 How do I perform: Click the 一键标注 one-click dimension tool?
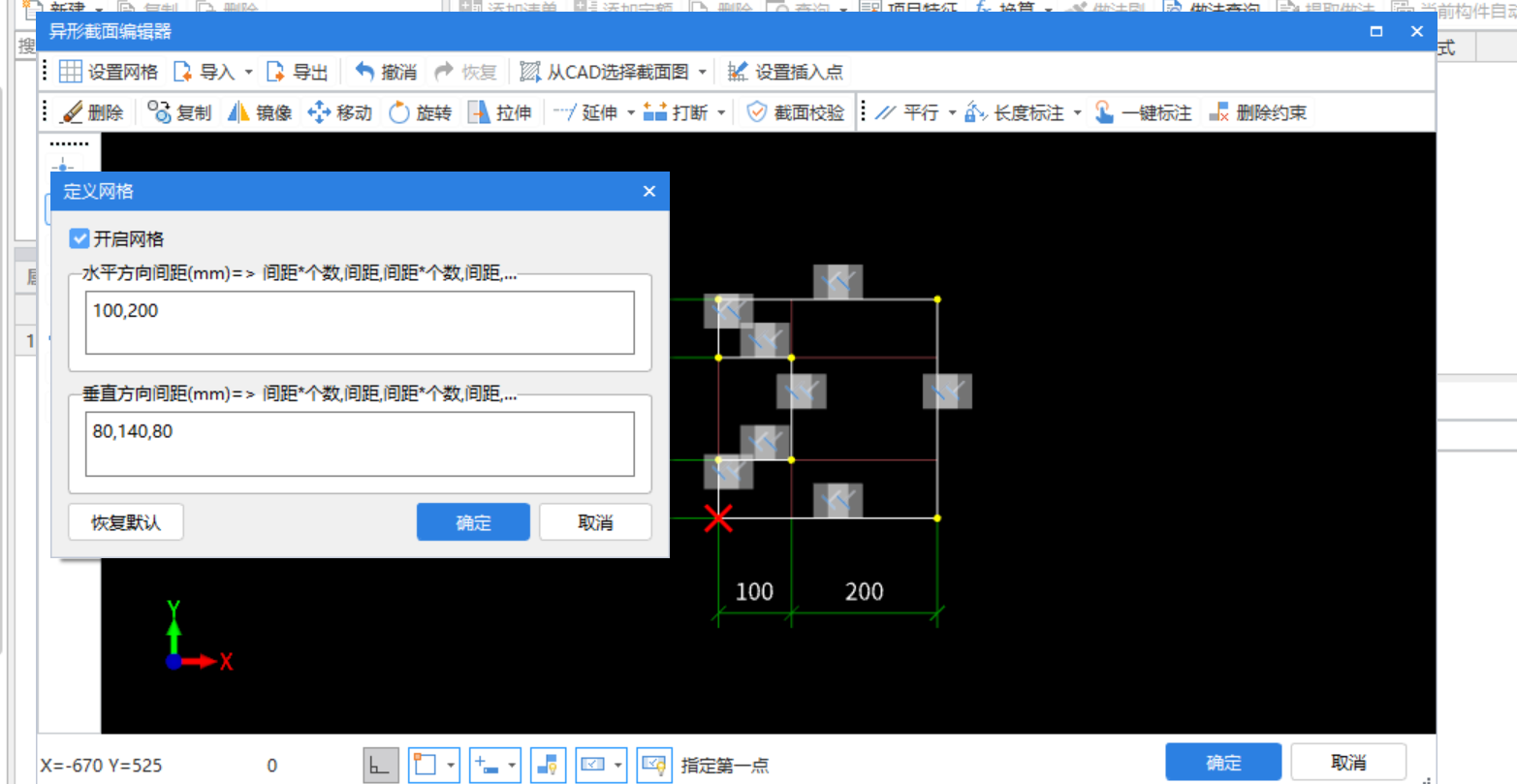click(1143, 112)
